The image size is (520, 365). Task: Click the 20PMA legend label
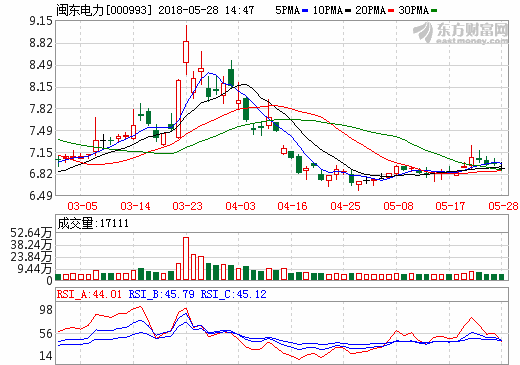tap(371, 10)
